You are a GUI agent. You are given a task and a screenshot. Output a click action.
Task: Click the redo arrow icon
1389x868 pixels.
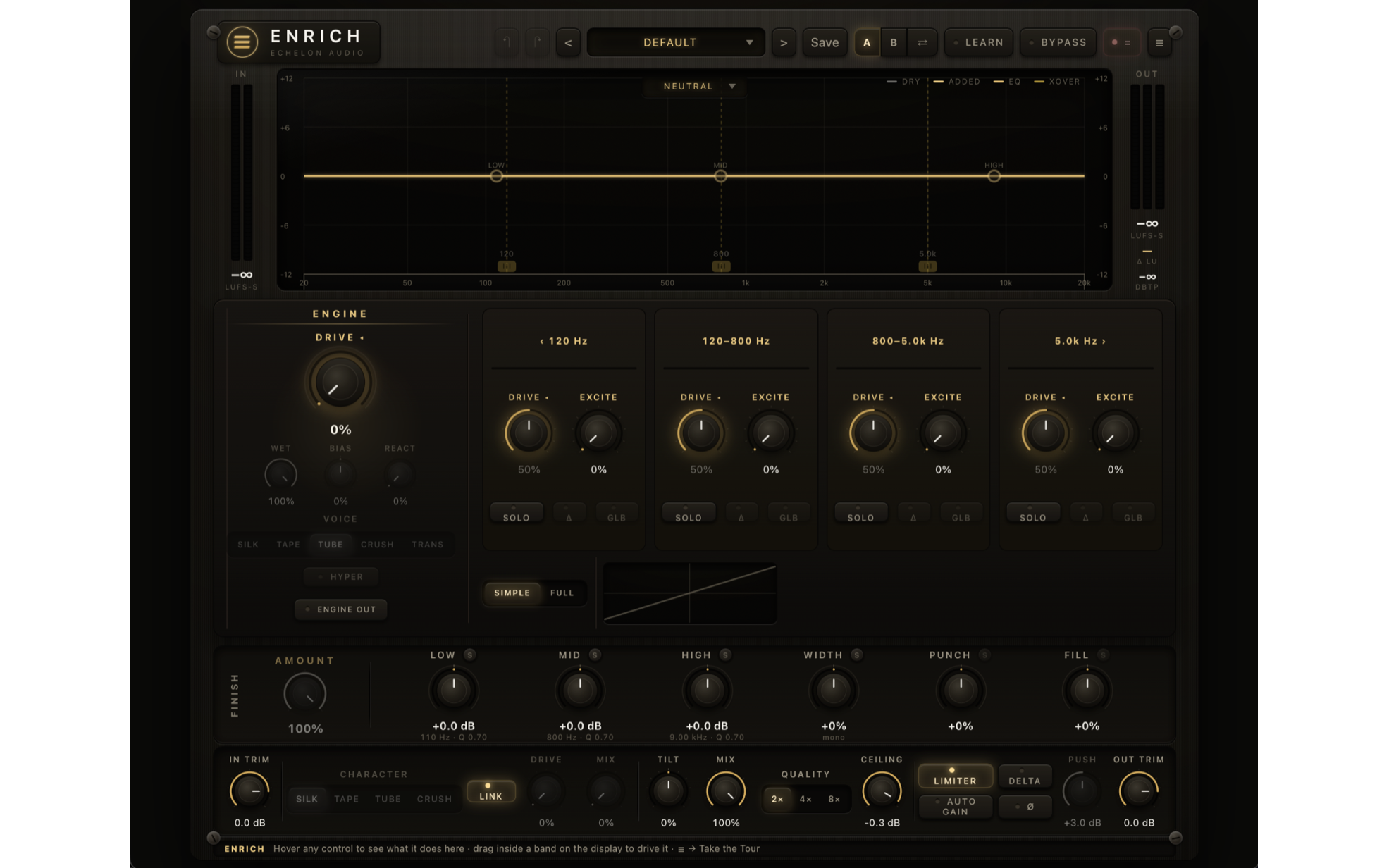pyautogui.click(x=536, y=42)
